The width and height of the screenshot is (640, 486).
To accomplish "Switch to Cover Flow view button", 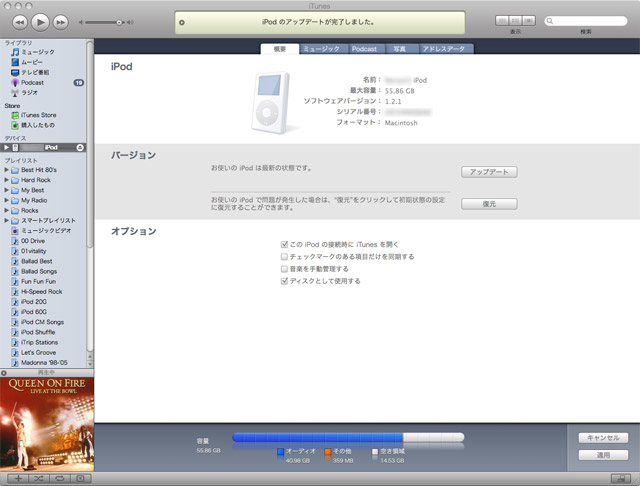I will 529,20.
